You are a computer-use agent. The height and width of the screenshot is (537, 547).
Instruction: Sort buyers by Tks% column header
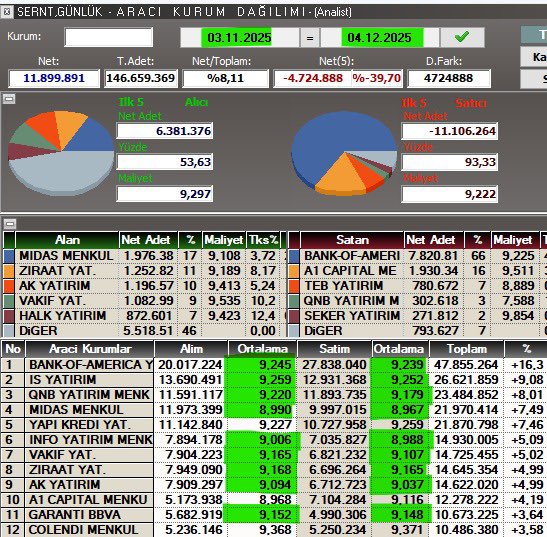[263, 240]
